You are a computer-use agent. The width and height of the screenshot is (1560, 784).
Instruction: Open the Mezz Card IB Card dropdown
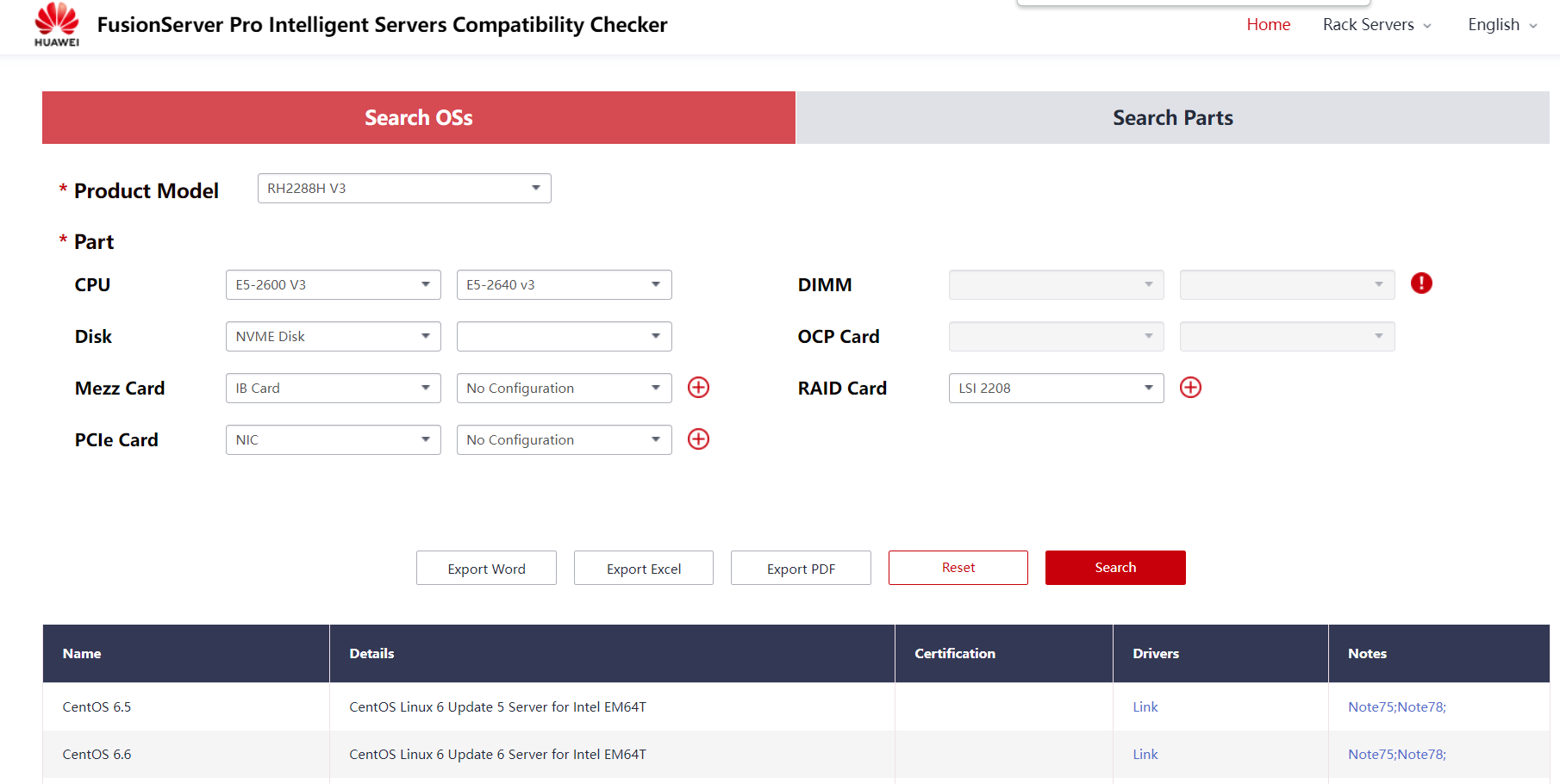[334, 389]
